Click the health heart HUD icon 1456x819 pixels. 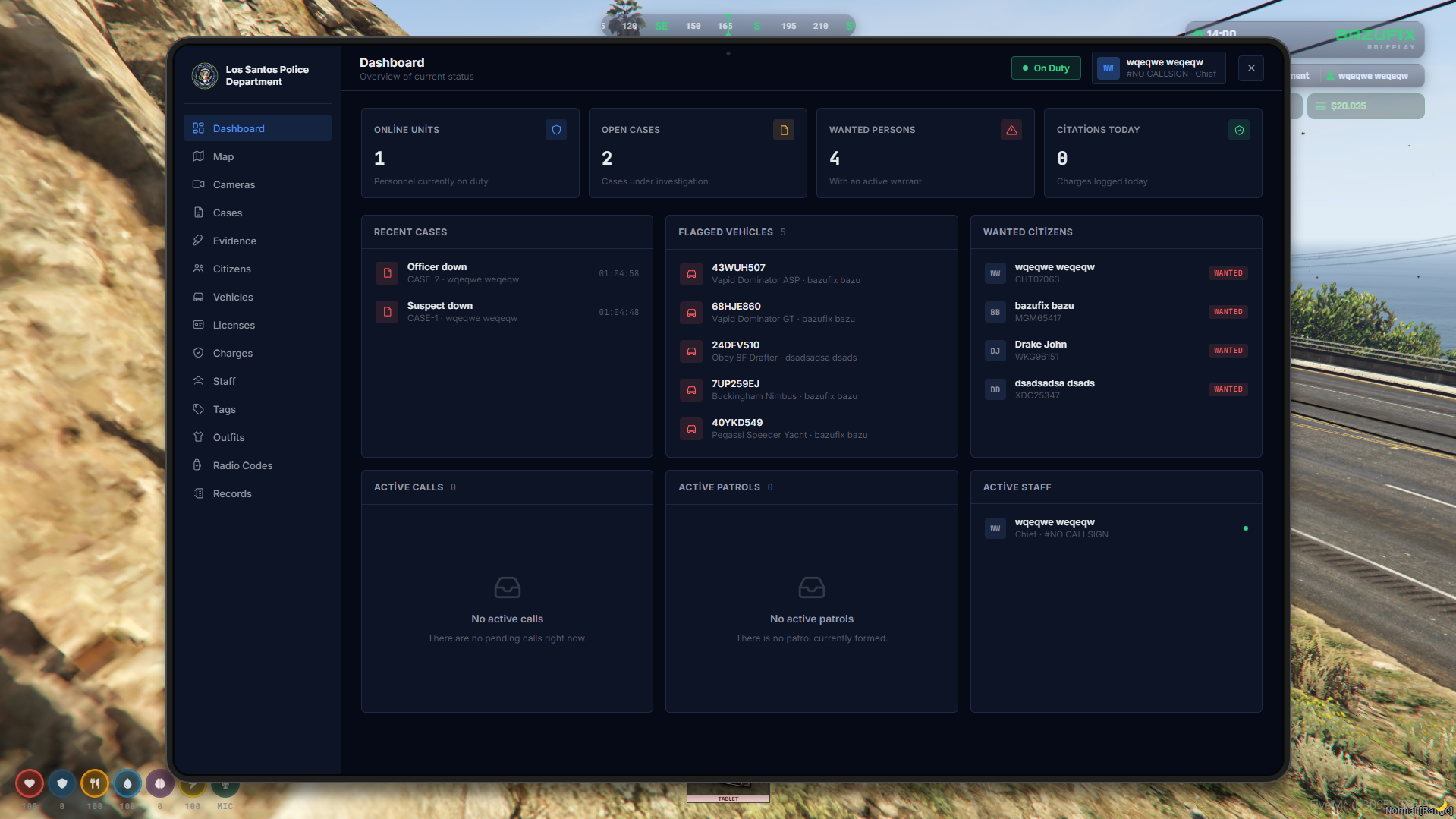(x=30, y=783)
